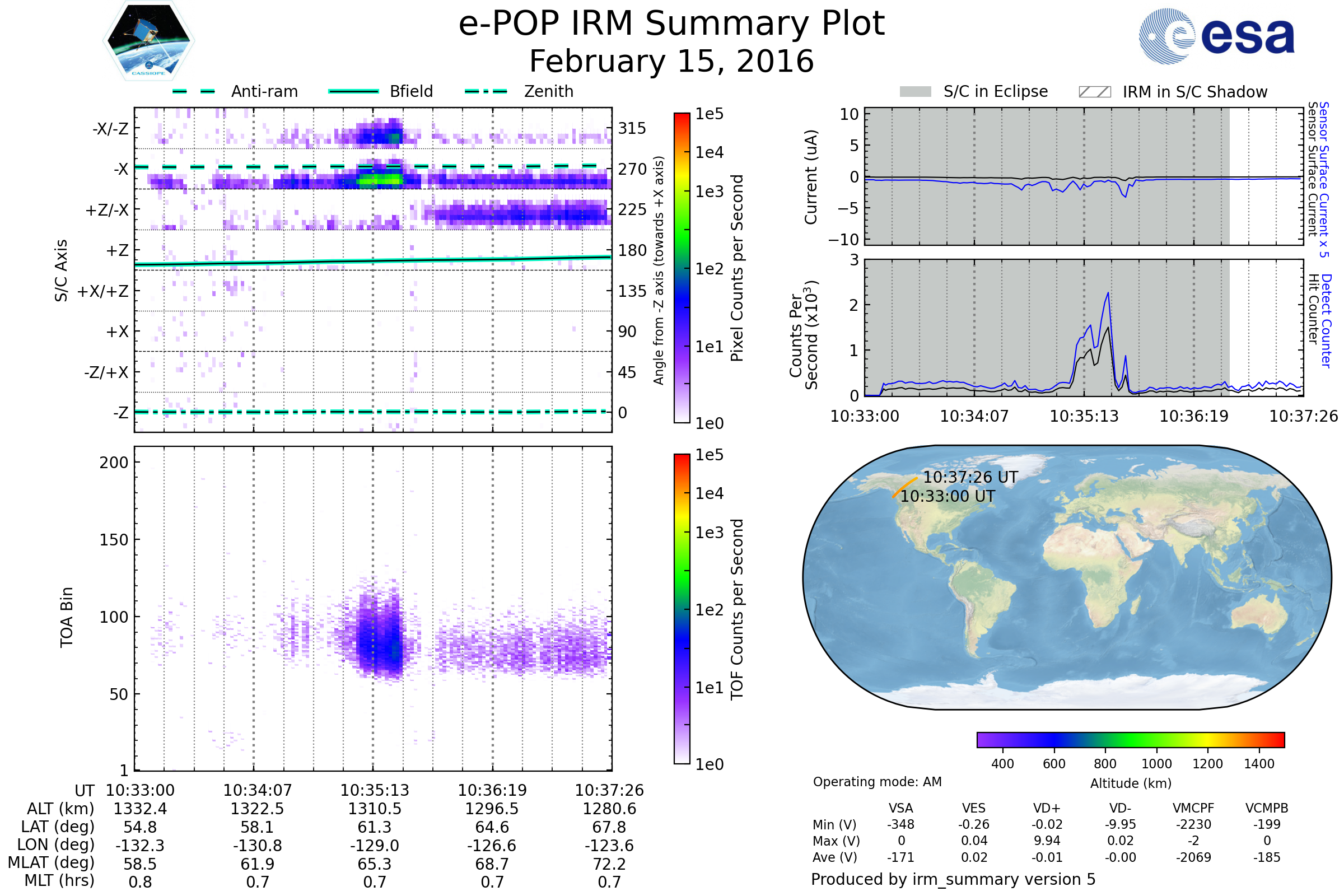Image resolution: width=1344 pixels, height=896 pixels.
Task: Click the Operating mode: AM text
Action: tap(877, 782)
